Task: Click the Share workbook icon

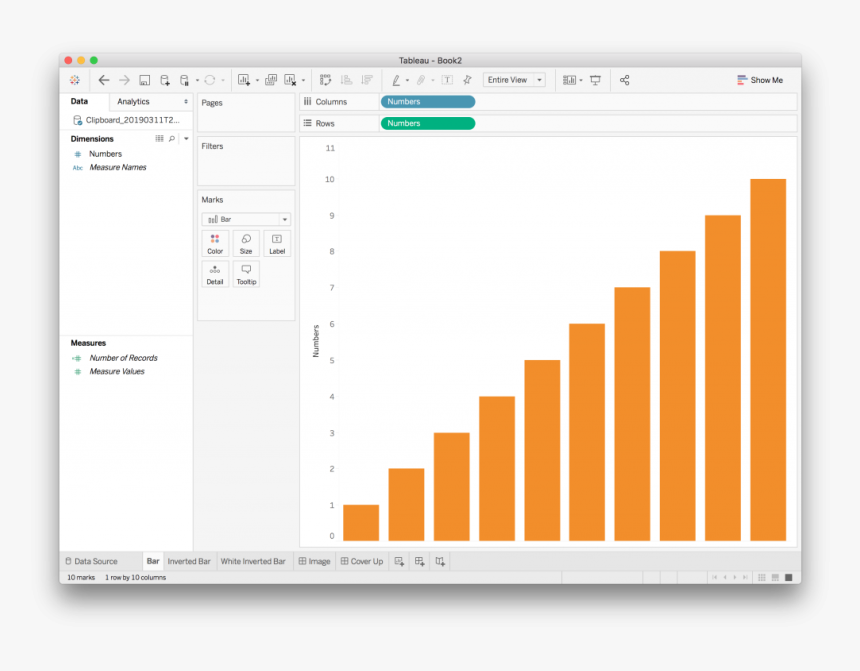Action: (624, 80)
